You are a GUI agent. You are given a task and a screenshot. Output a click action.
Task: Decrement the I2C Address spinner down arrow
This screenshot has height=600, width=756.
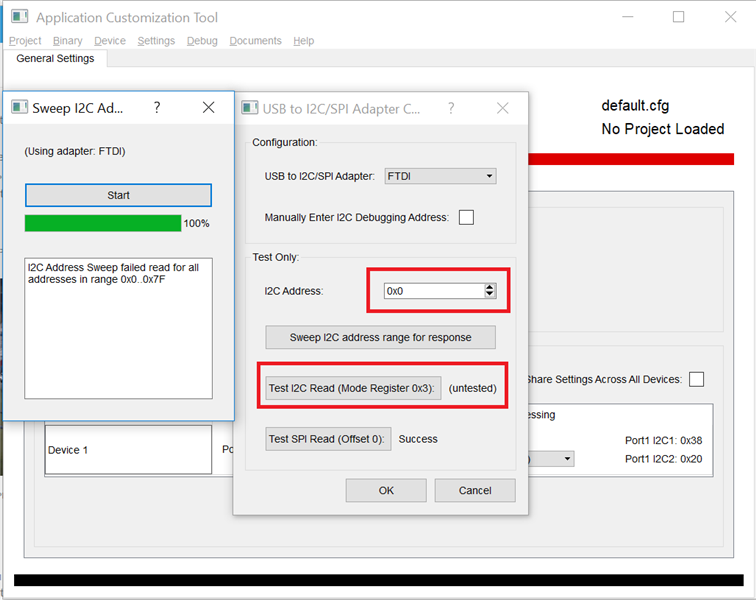point(490,294)
